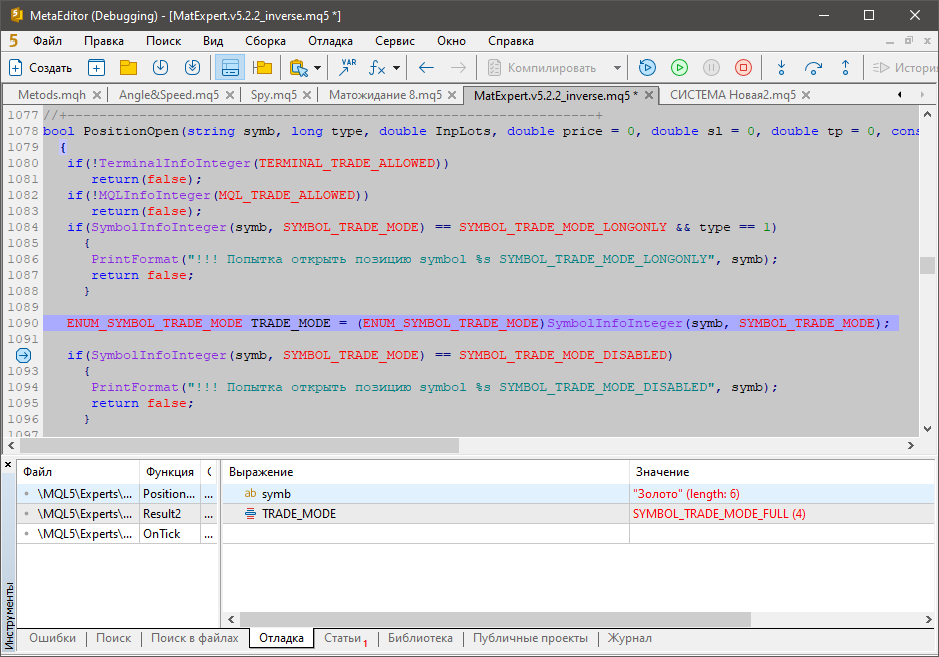Click the Step Into debug icon
Image resolution: width=939 pixels, height=657 pixels.
[781, 68]
